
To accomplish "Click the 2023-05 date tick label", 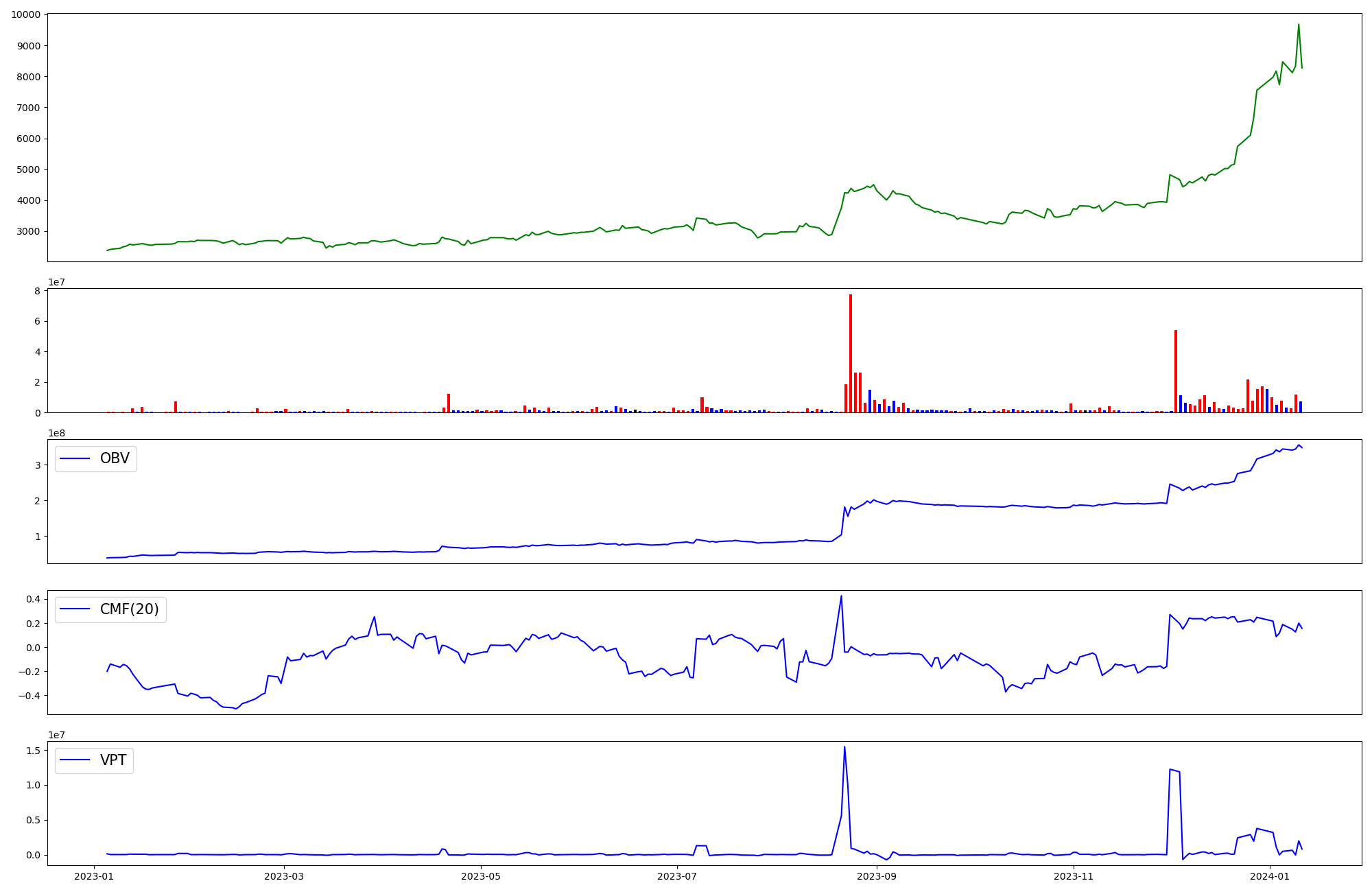I will [481, 876].
